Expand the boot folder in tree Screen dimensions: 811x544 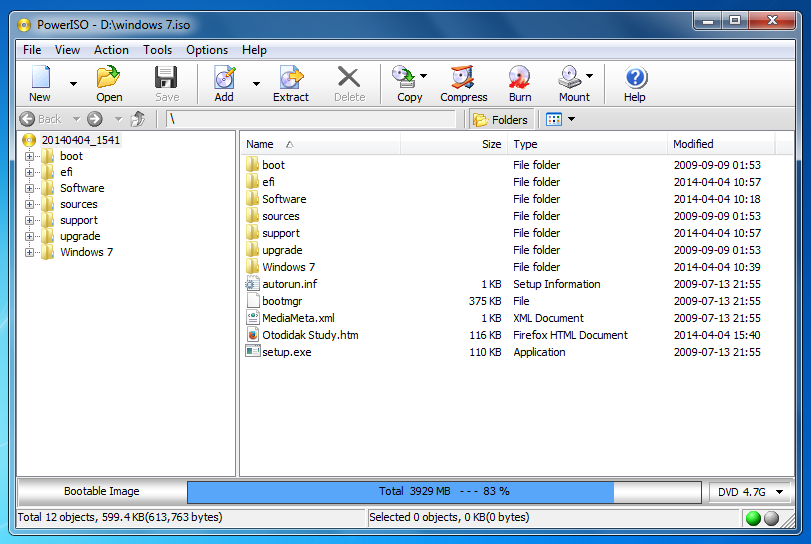click(29, 156)
